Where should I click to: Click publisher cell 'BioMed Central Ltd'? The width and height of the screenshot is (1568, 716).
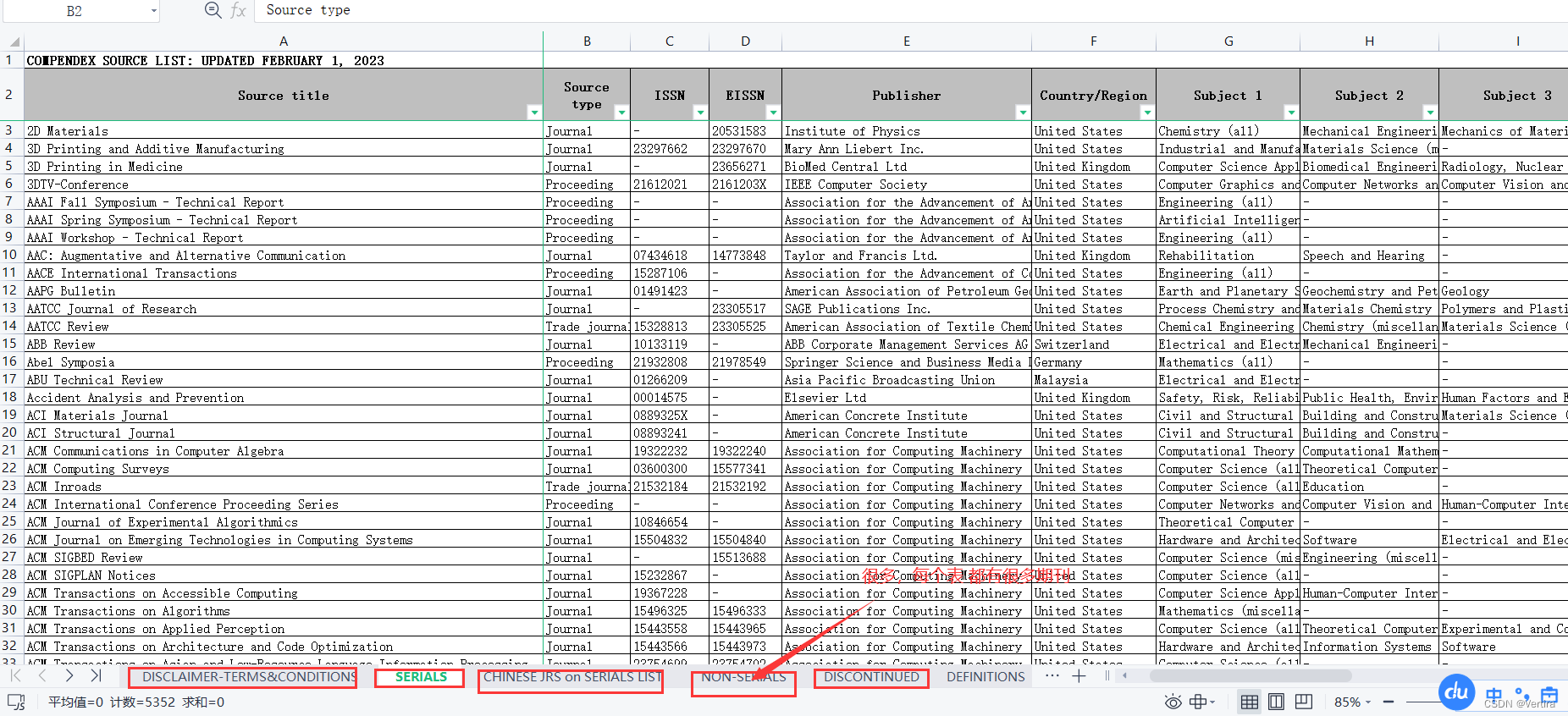click(x=907, y=166)
